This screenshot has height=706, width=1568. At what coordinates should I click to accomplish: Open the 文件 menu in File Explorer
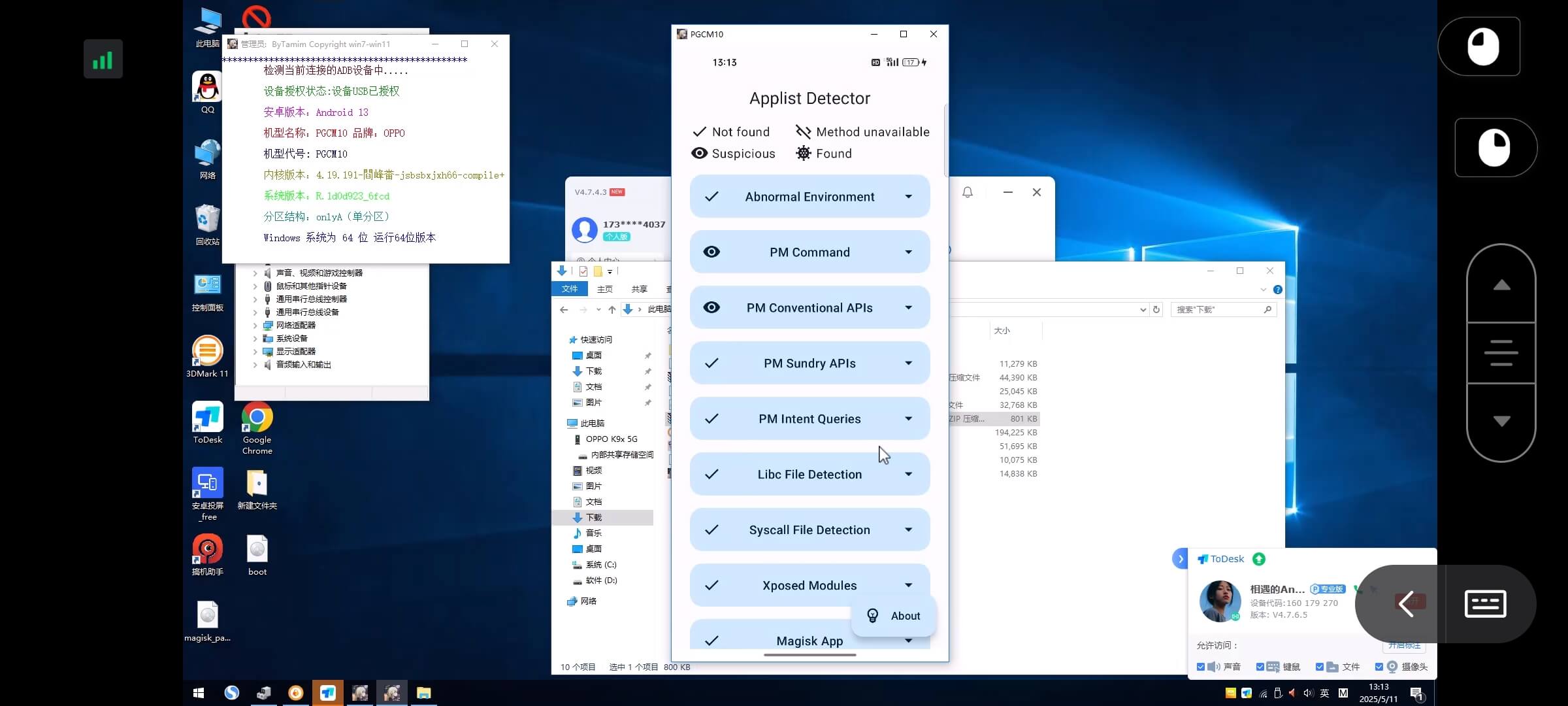pos(570,288)
